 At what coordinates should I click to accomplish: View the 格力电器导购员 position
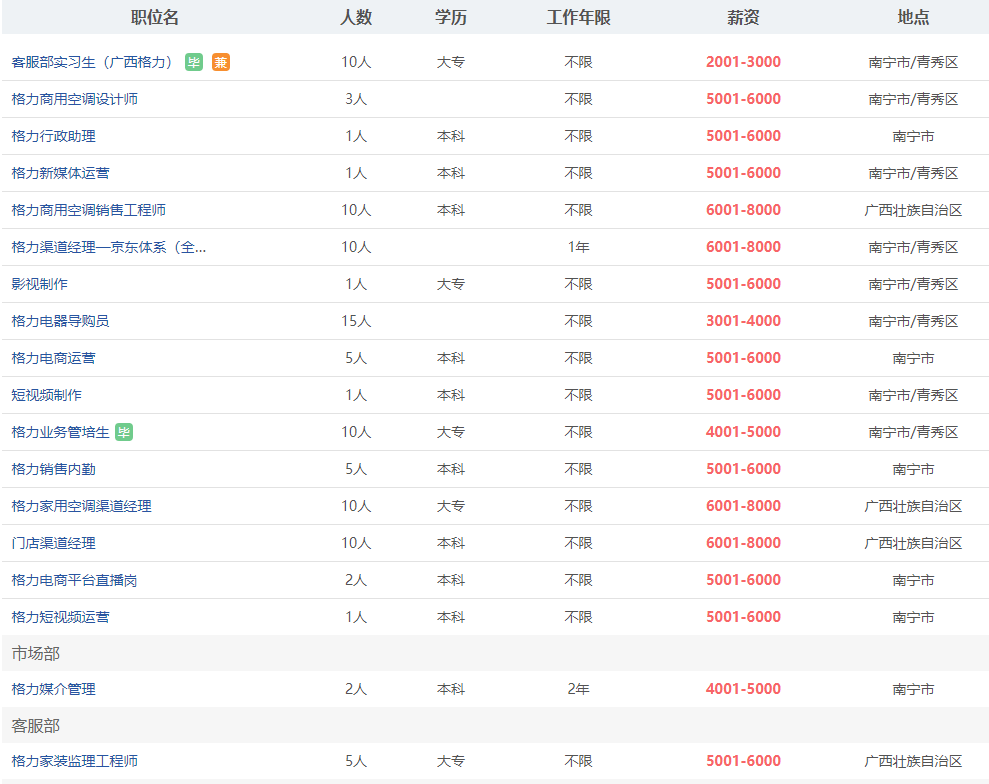click(61, 321)
